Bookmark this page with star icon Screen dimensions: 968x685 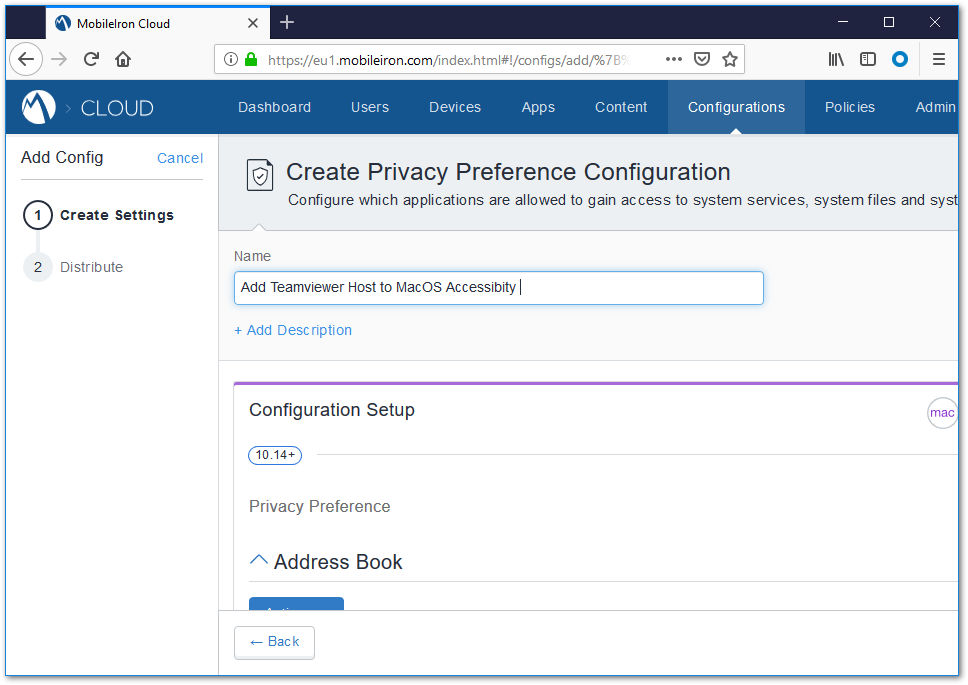click(x=730, y=59)
